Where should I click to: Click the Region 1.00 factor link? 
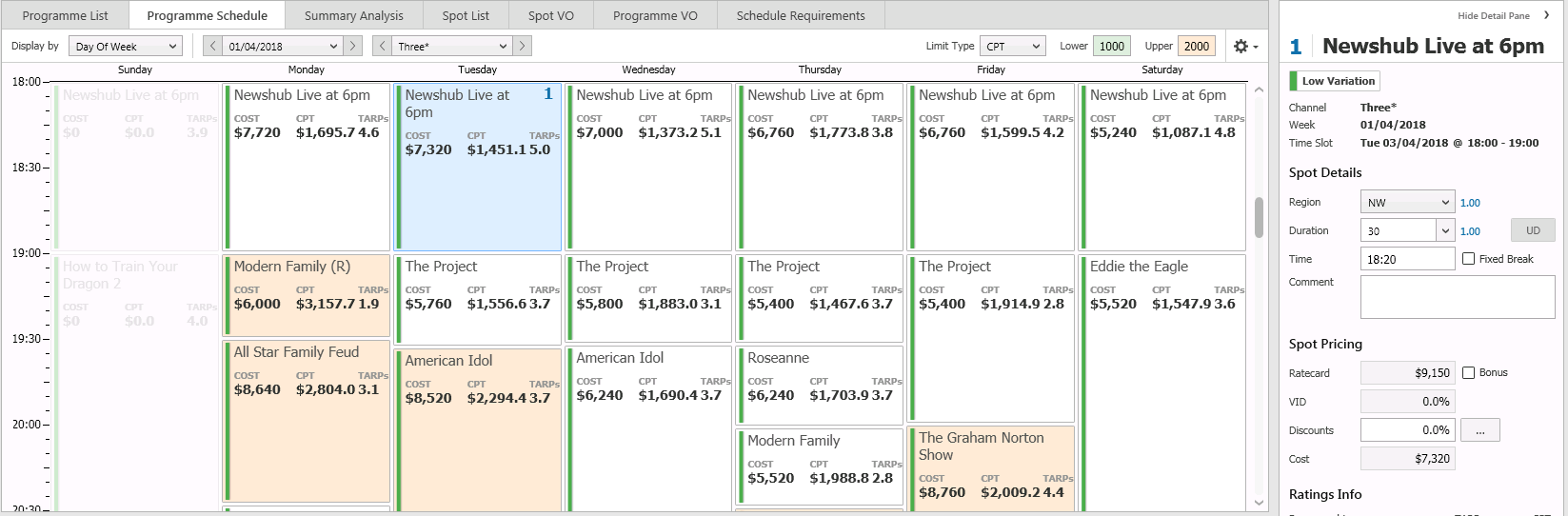1470,203
